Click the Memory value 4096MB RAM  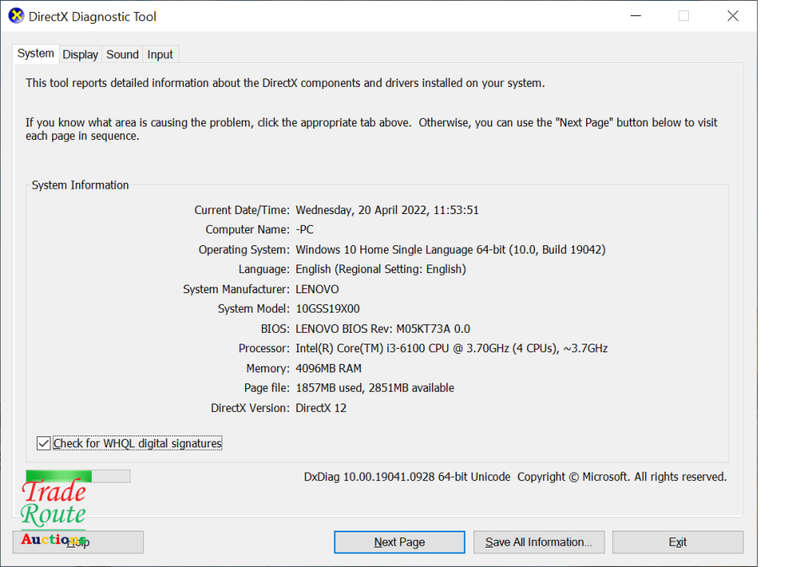point(329,368)
